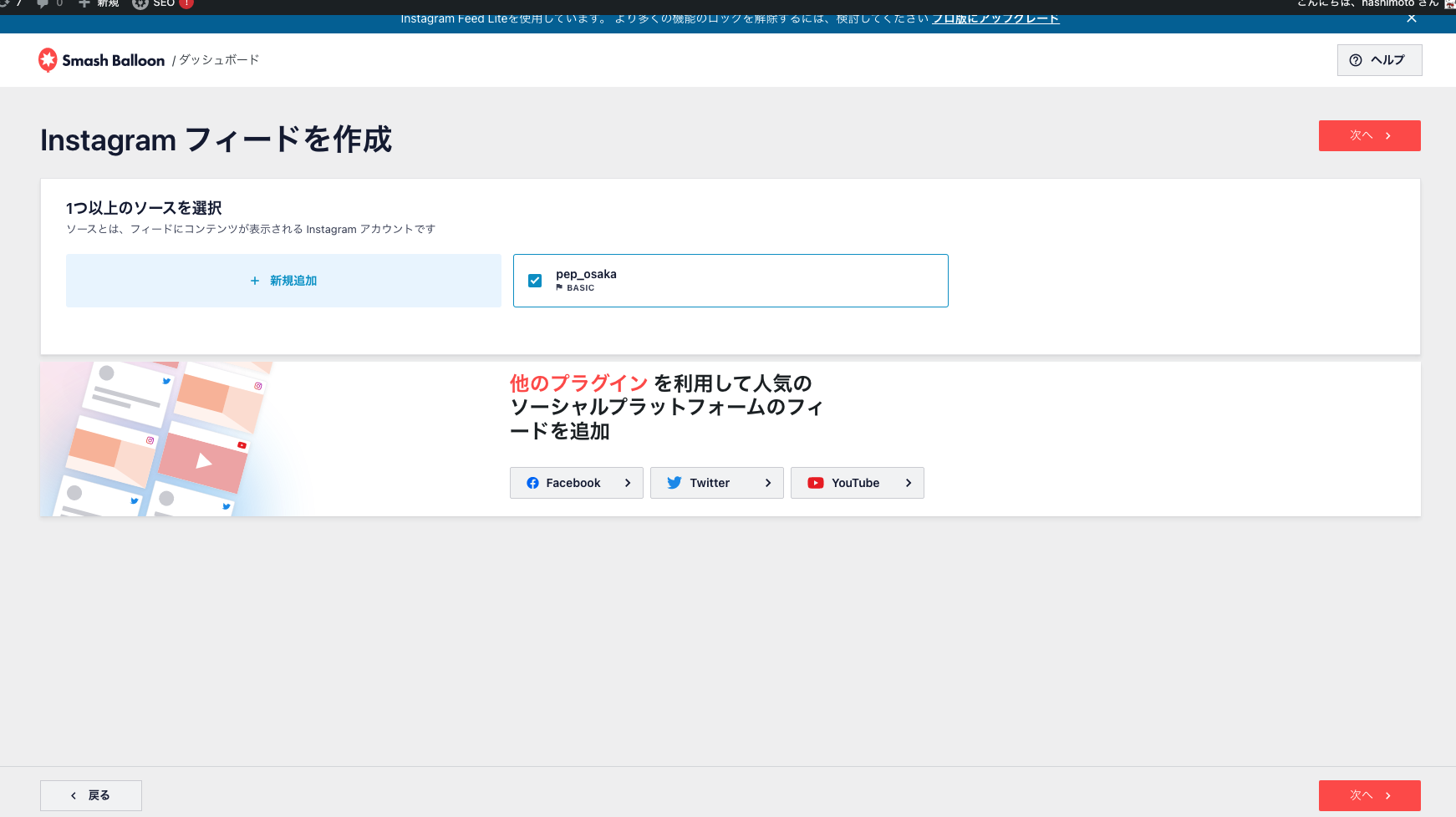The image size is (1456, 817).
Task: Open SEO menu in the admin bar
Action: click(x=163, y=4)
